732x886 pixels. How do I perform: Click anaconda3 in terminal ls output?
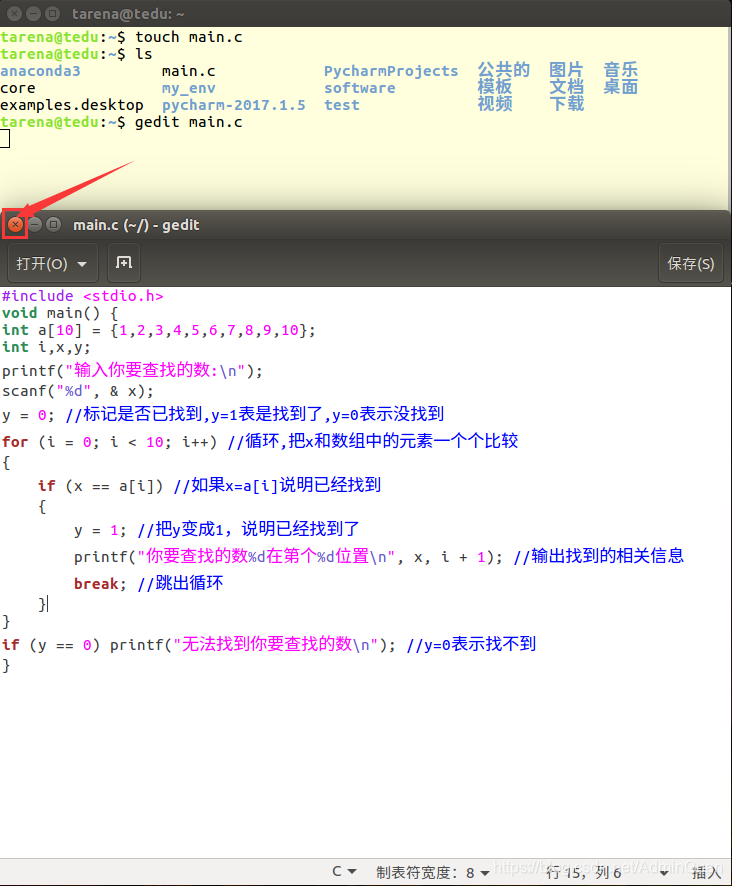[40, 71]
